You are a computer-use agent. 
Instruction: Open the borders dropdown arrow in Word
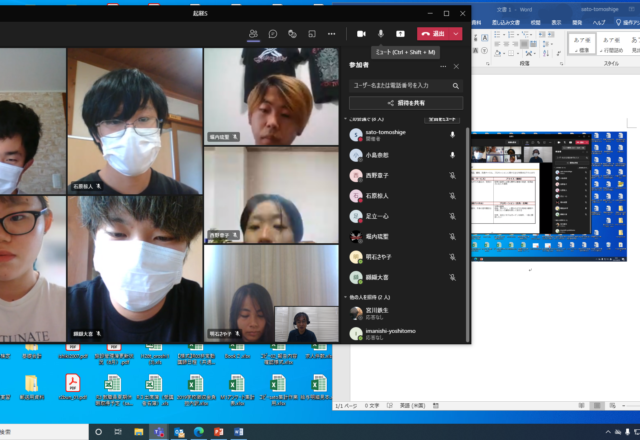coord(518,53)
